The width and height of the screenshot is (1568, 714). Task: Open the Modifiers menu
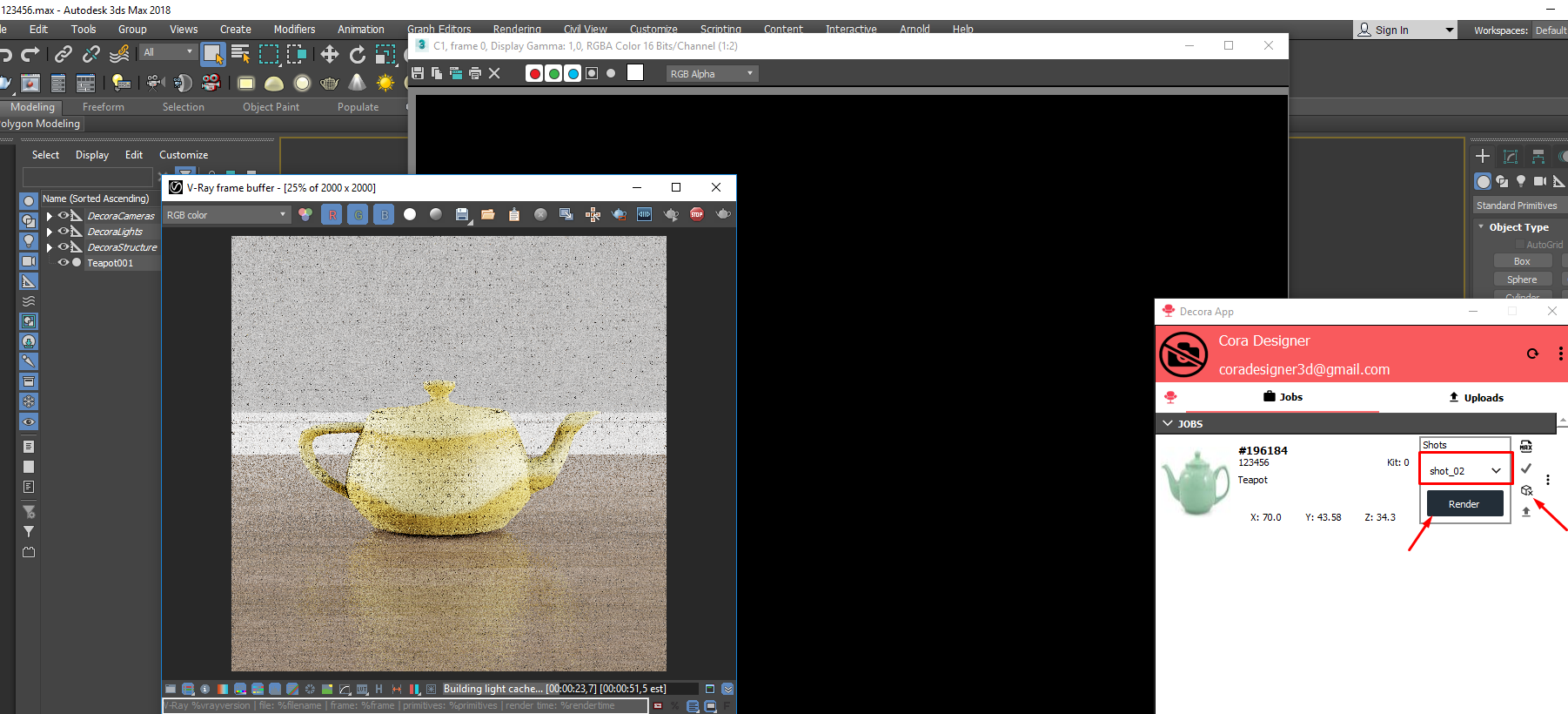(294, 30)
